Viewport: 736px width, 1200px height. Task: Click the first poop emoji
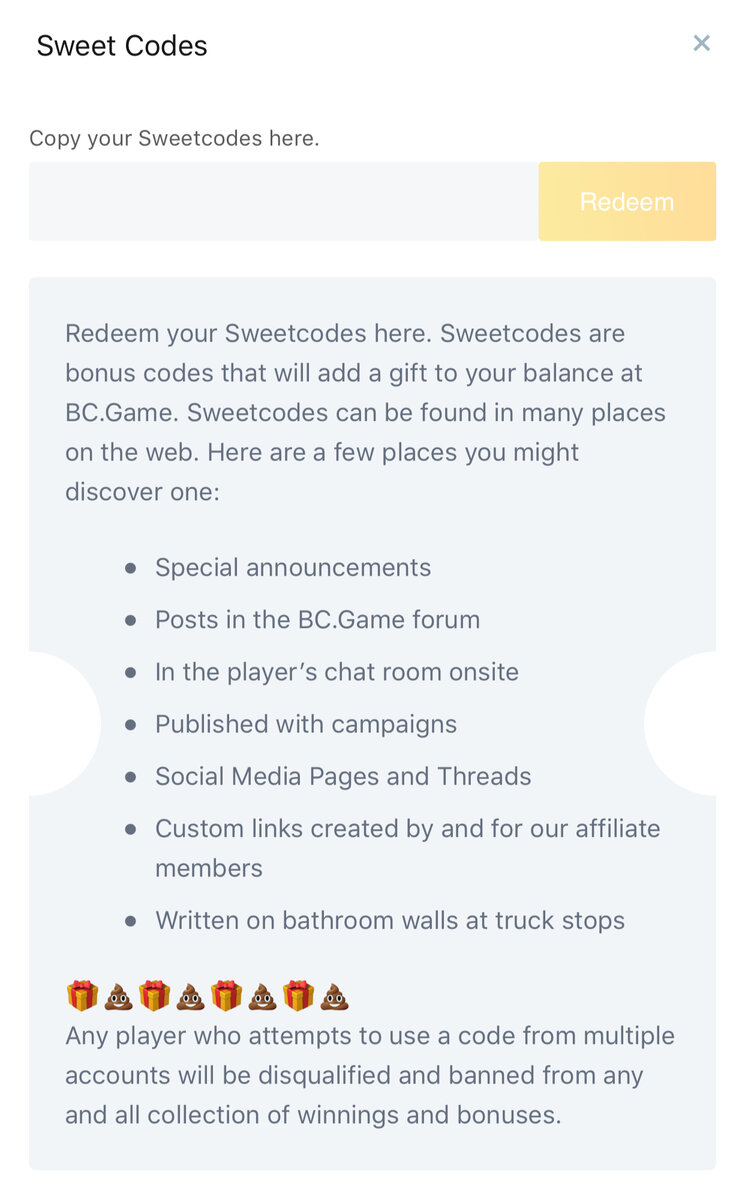pos(119,996)
